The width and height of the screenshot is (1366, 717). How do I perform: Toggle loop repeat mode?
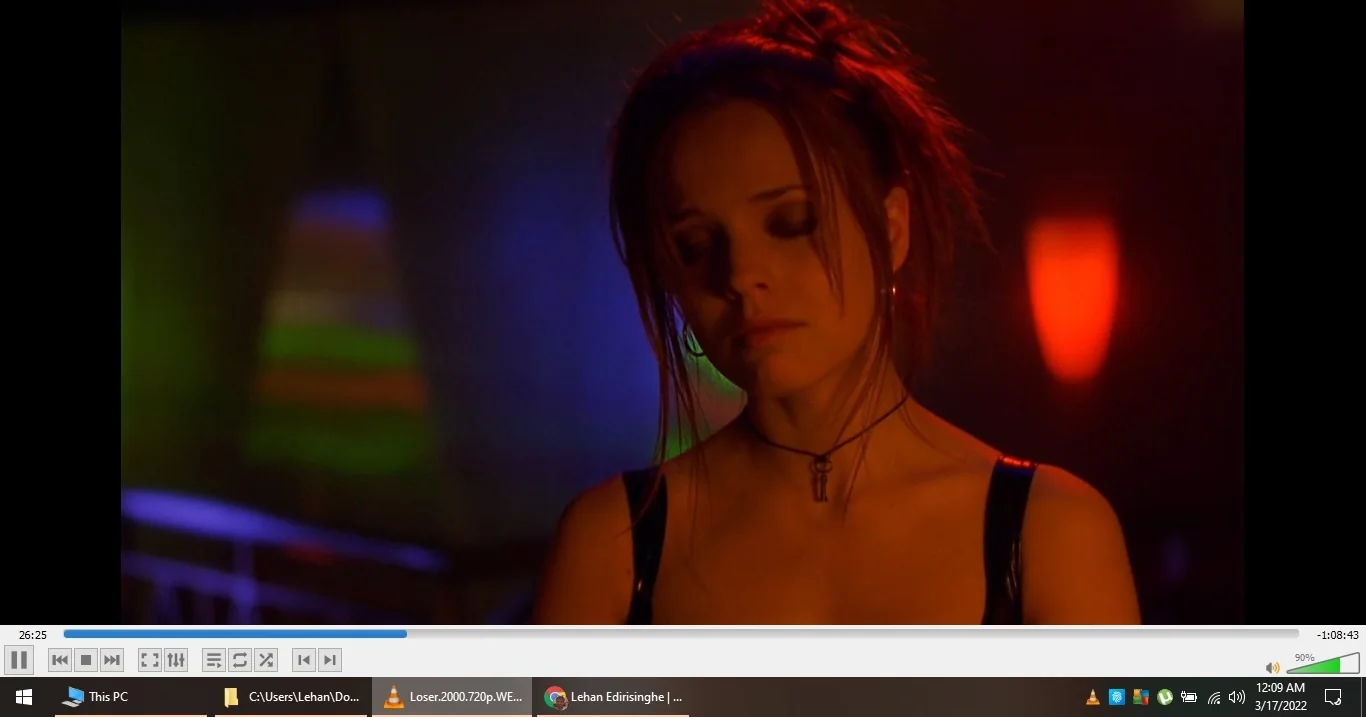coord(240,660)
